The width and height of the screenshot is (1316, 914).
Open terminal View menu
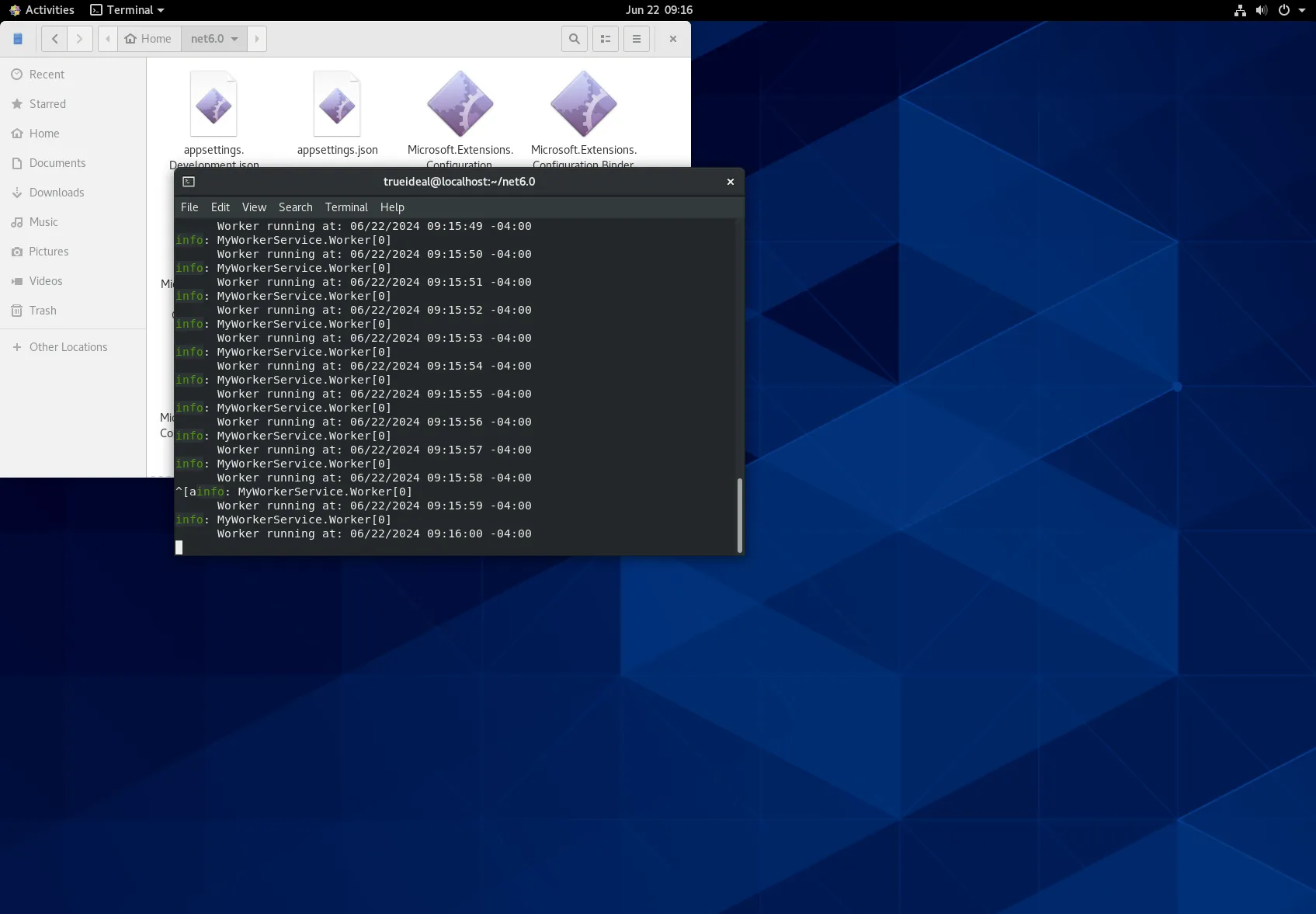click(x=254, y=207)
